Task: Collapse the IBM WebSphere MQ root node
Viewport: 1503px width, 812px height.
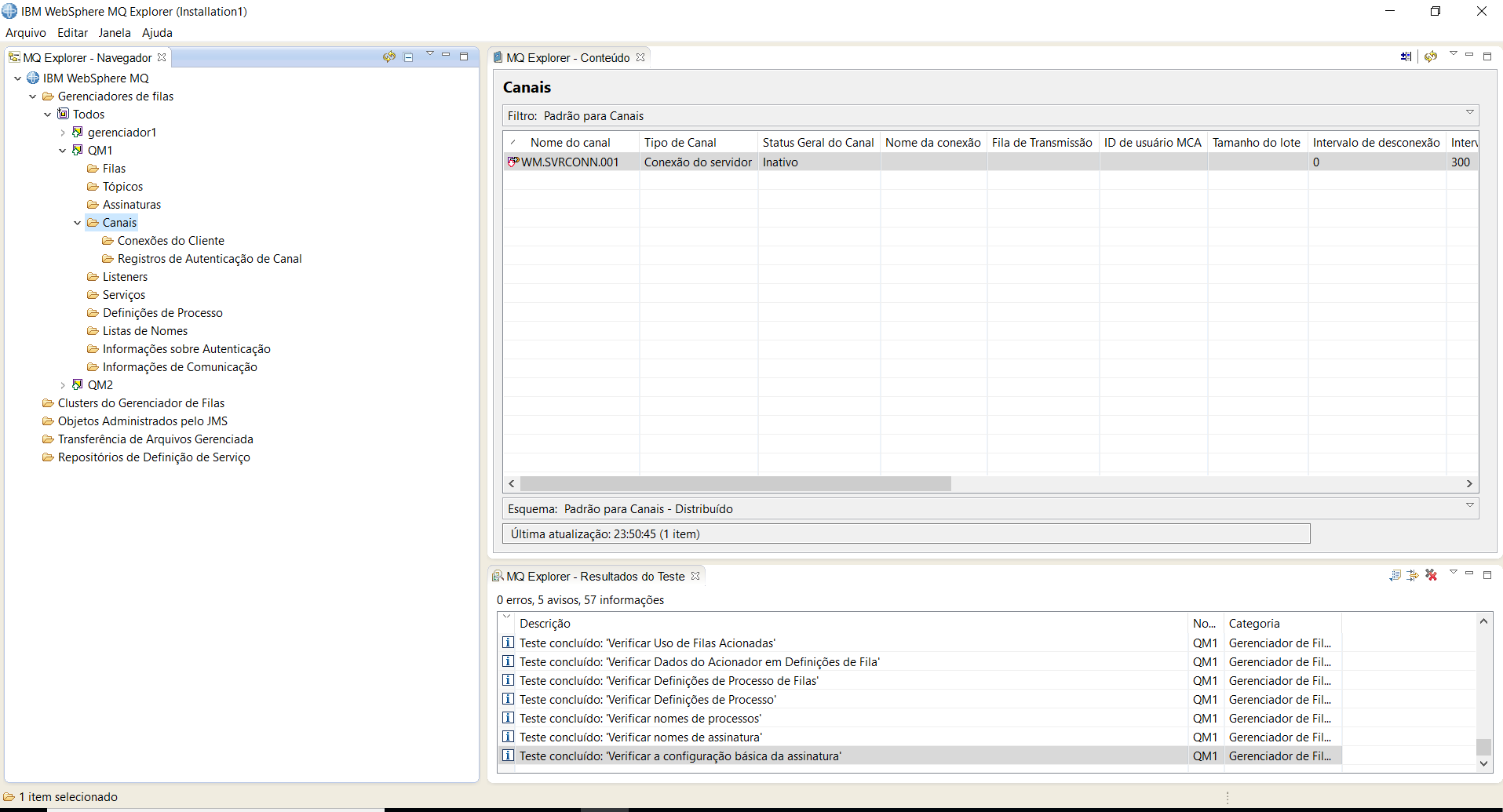Action: [18, 78]
